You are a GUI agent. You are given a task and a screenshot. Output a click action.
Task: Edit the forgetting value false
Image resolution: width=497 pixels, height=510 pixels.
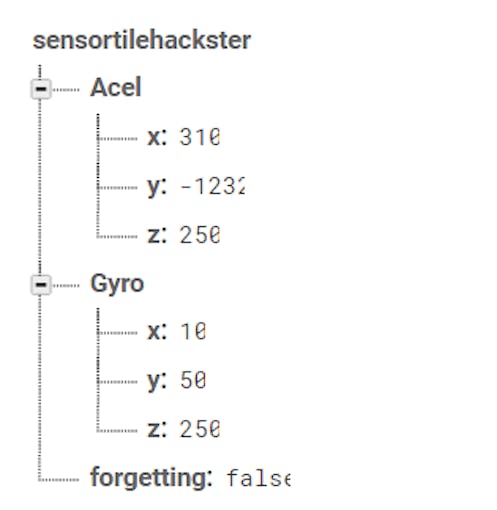pos(258,478)
